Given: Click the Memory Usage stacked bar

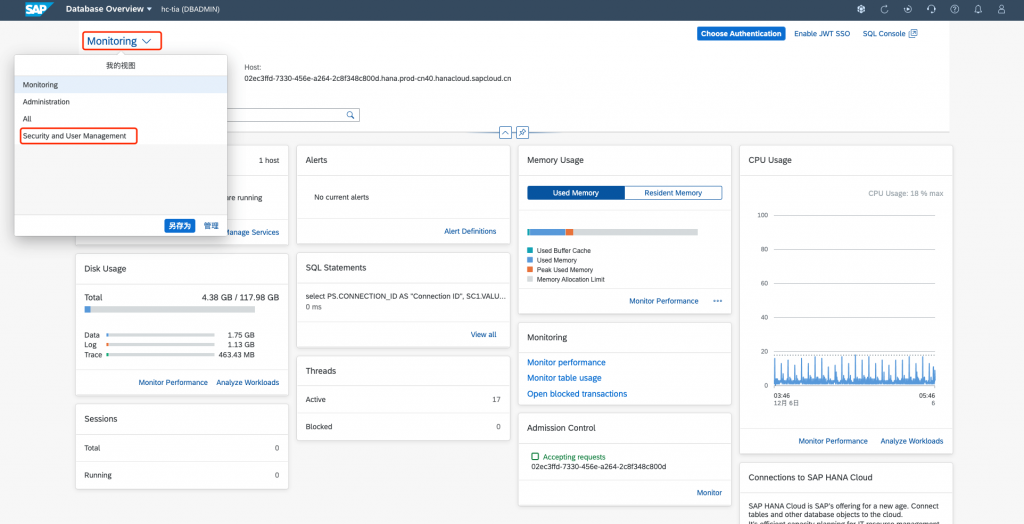Looking at the screenshot, I should tap(612, 232).
